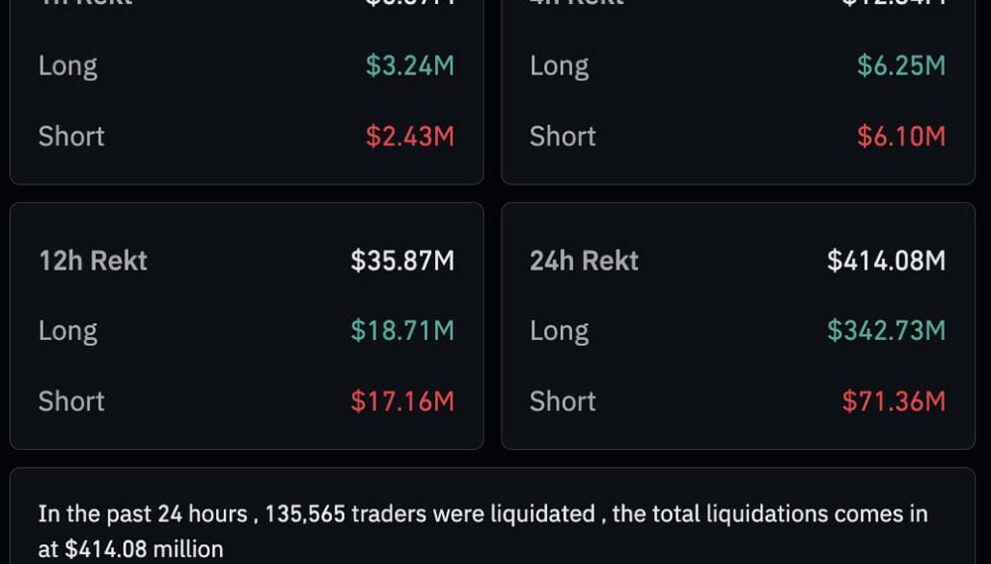This screenshot has height=564, width=991.
Task: Click the green $342.73M long value
Action: 886,331
